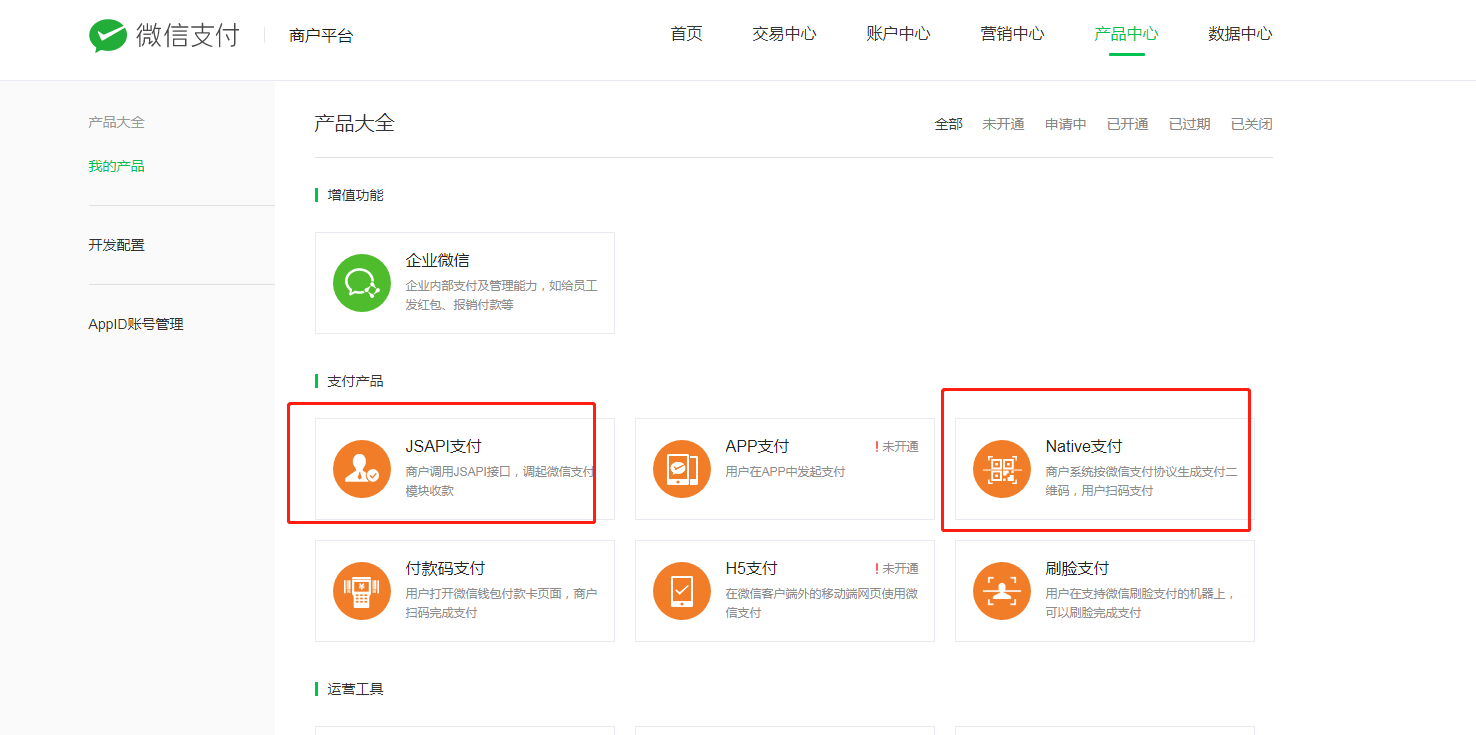
Task: Open the JSAPI支付 product title
Action: (443, 446)
